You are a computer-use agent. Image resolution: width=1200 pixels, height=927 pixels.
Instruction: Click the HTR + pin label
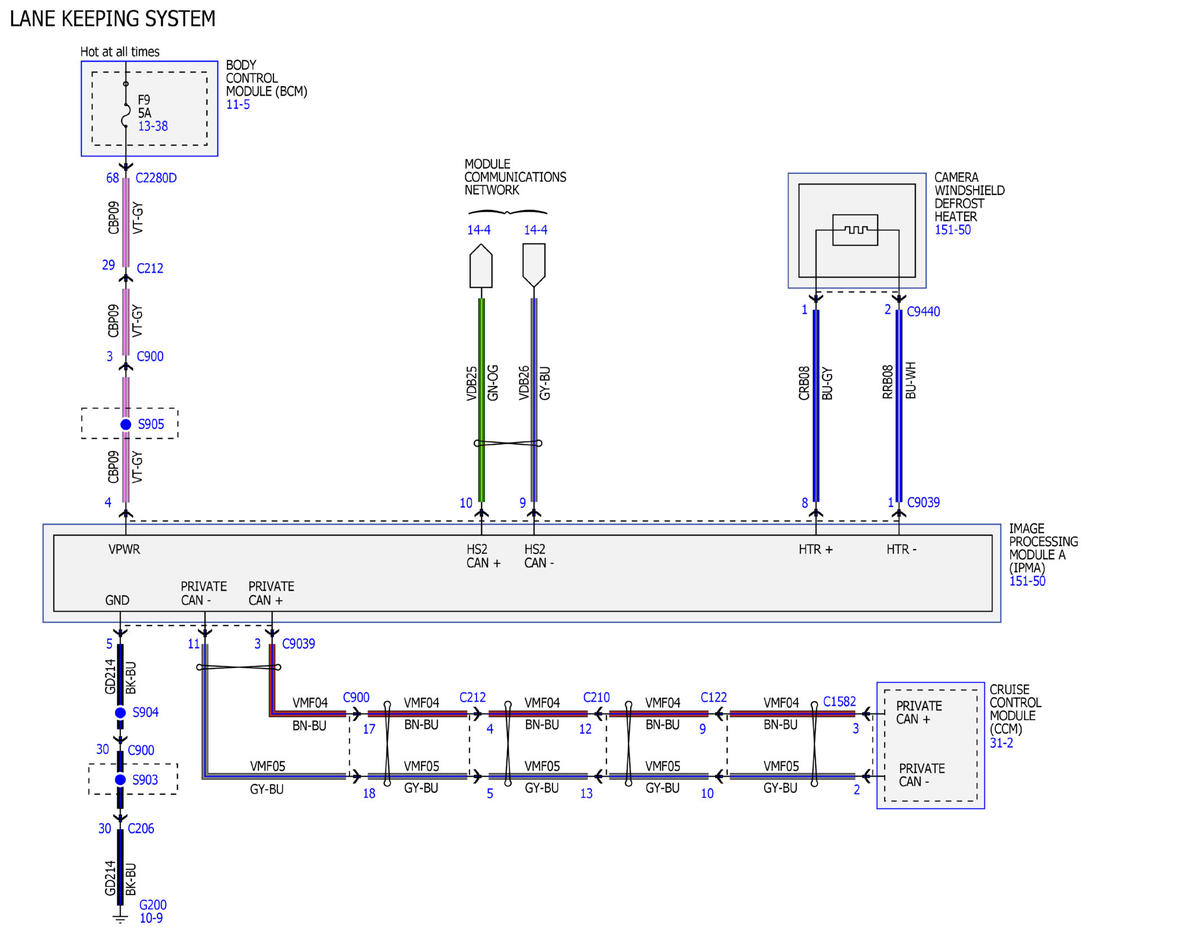coord(816,550)
